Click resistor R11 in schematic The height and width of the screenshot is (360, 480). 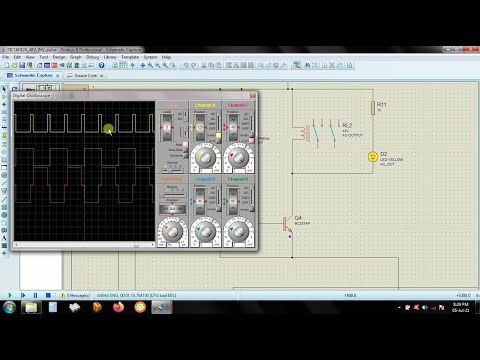tap(373, 108)
